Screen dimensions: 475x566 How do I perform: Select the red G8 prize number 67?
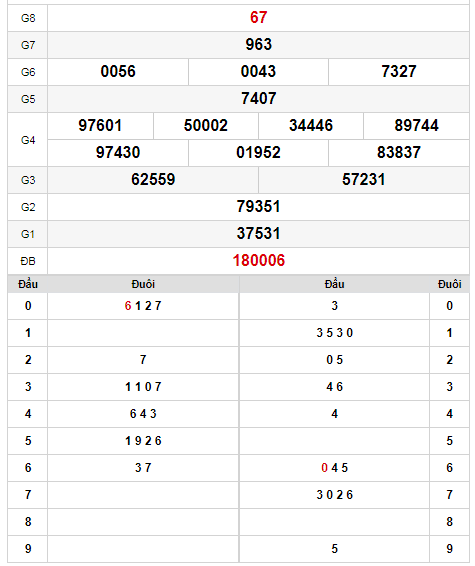click(258, 17)
